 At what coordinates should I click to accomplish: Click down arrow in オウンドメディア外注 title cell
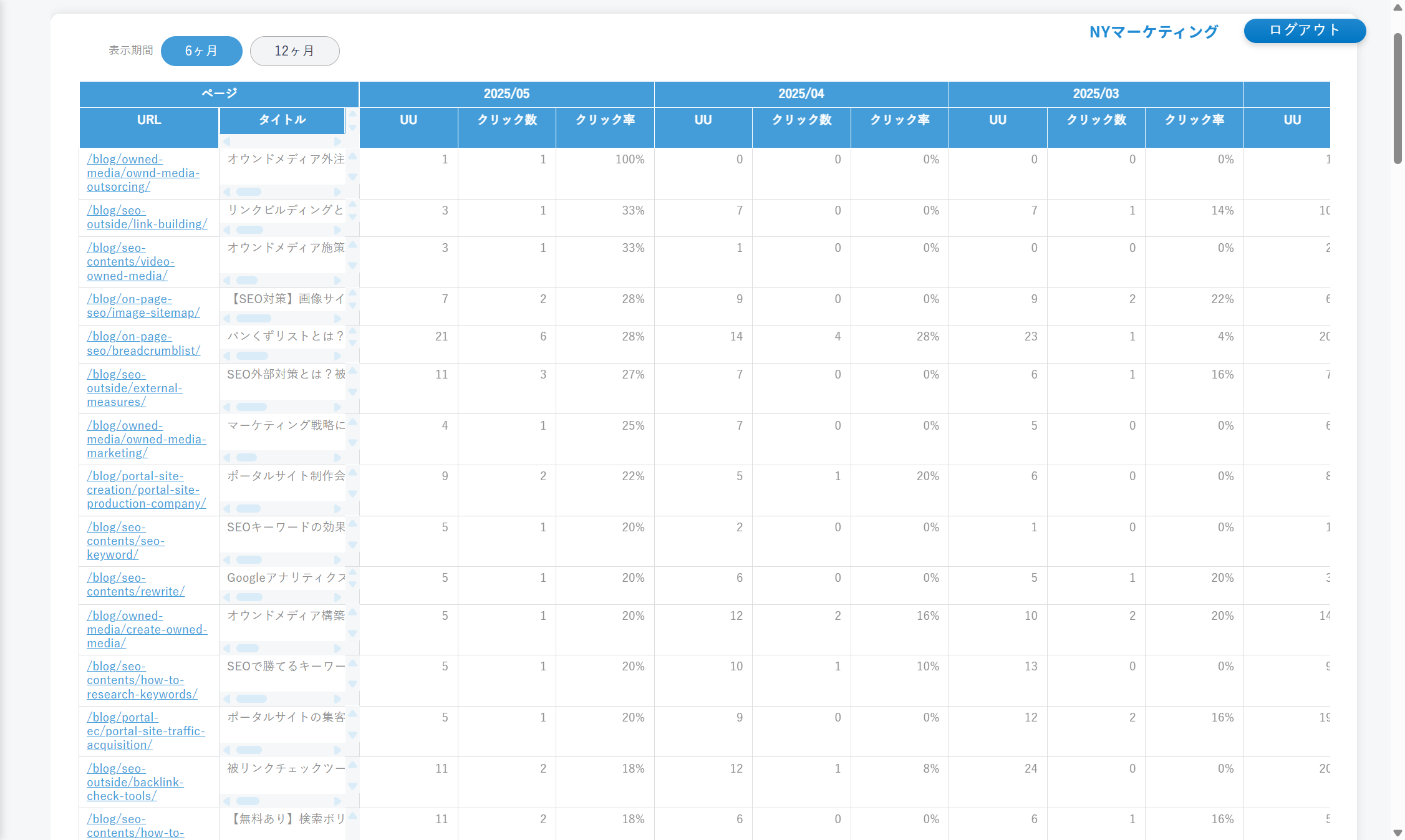352,177
